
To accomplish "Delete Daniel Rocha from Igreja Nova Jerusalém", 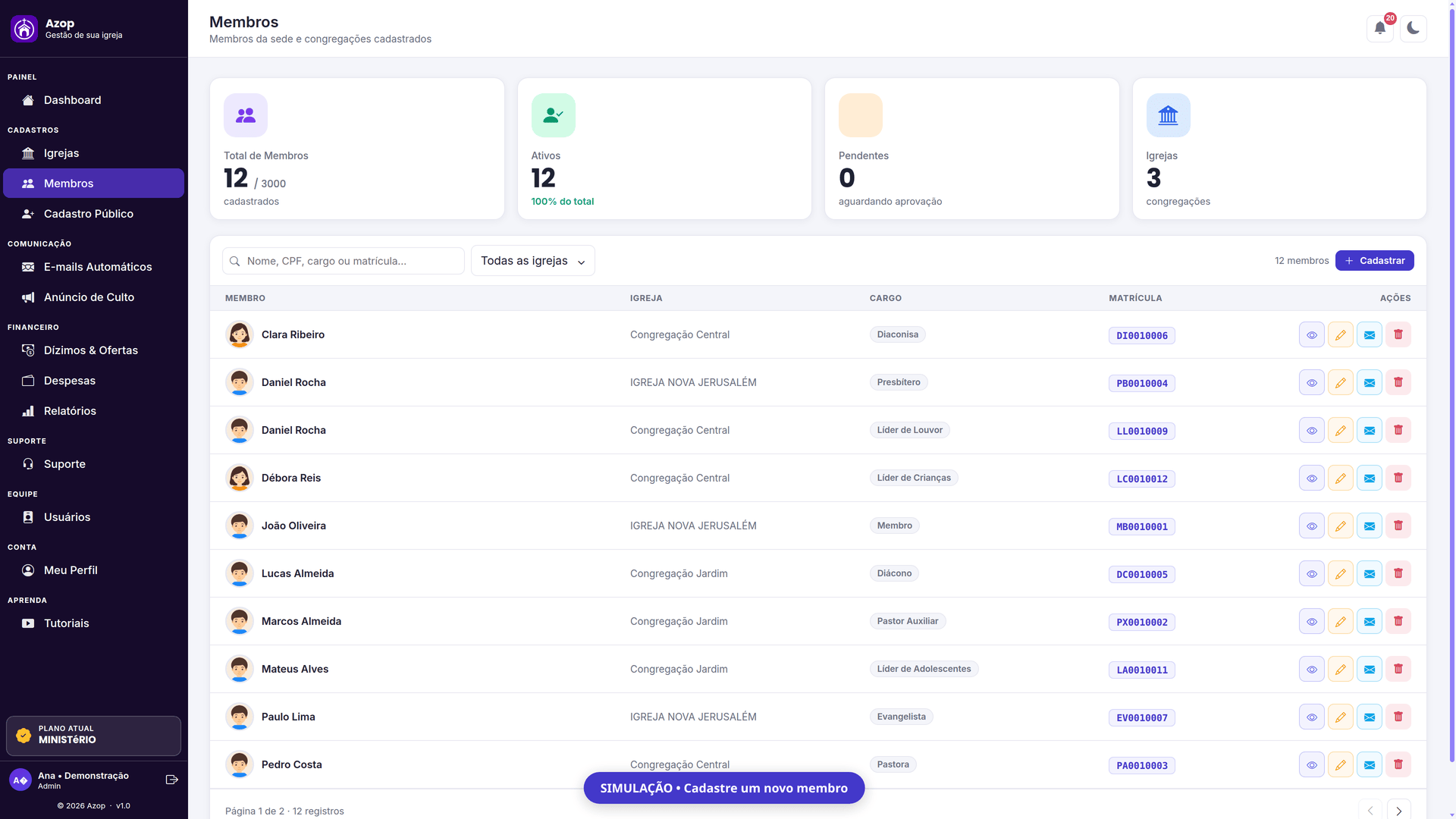I will pos(1398,382).
